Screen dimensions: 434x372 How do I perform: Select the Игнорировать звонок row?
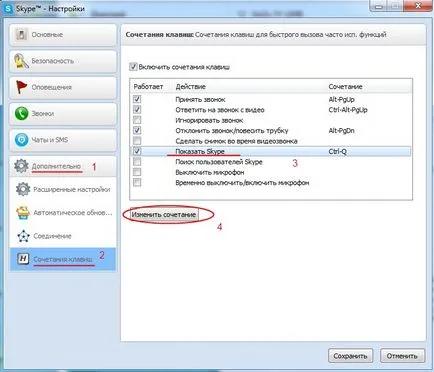point(271,120)
